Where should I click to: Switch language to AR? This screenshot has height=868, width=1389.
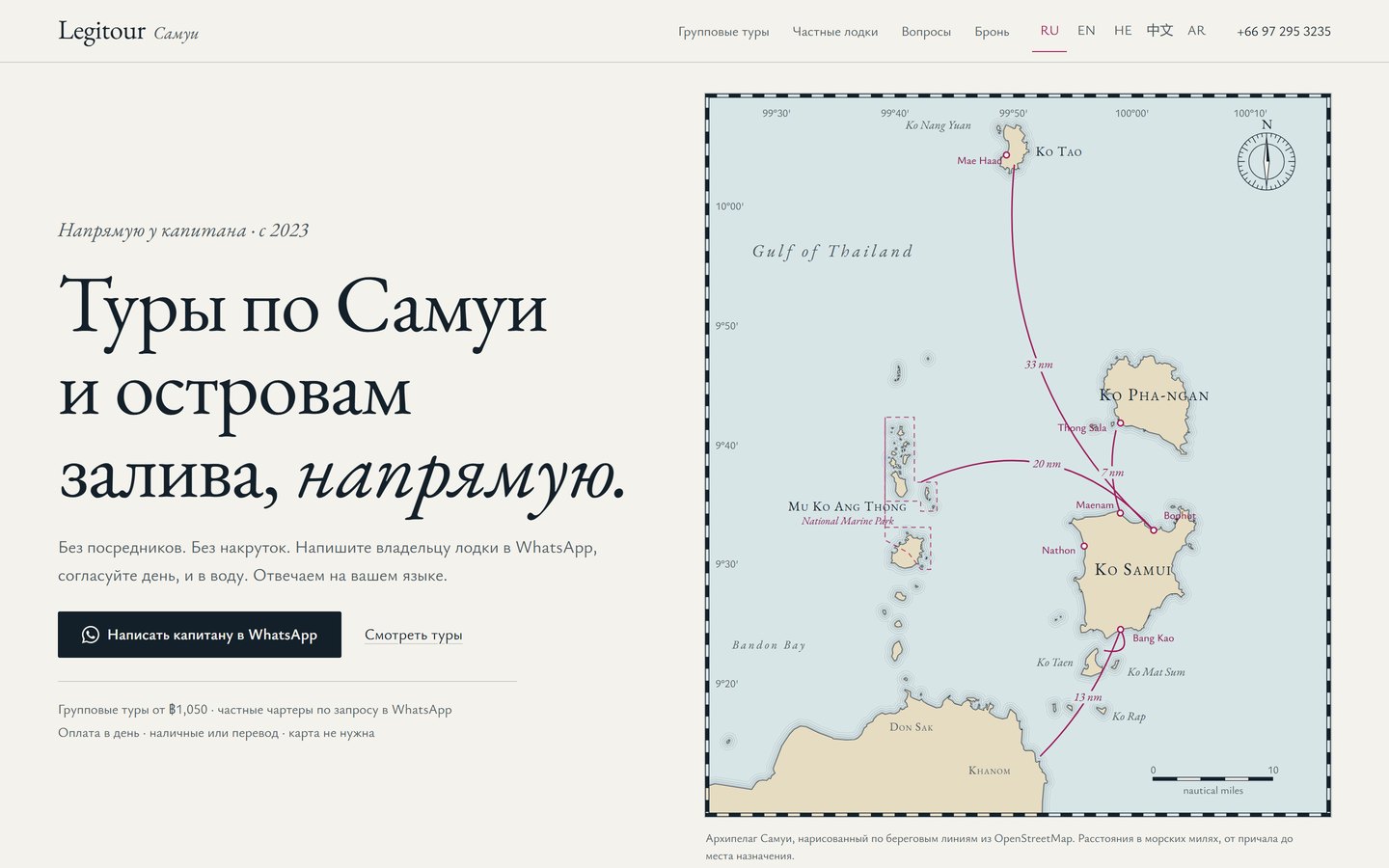[1196, 31]
